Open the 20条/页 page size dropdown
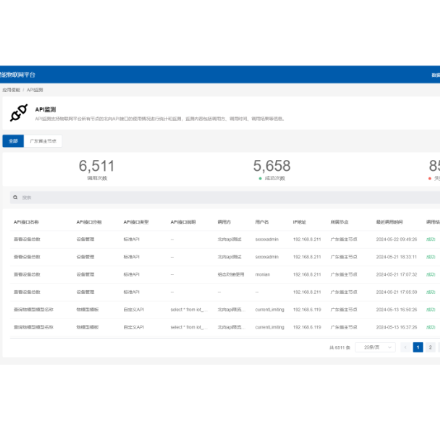The width and height of the screenshot is (440, 440). tap(375, 347)
